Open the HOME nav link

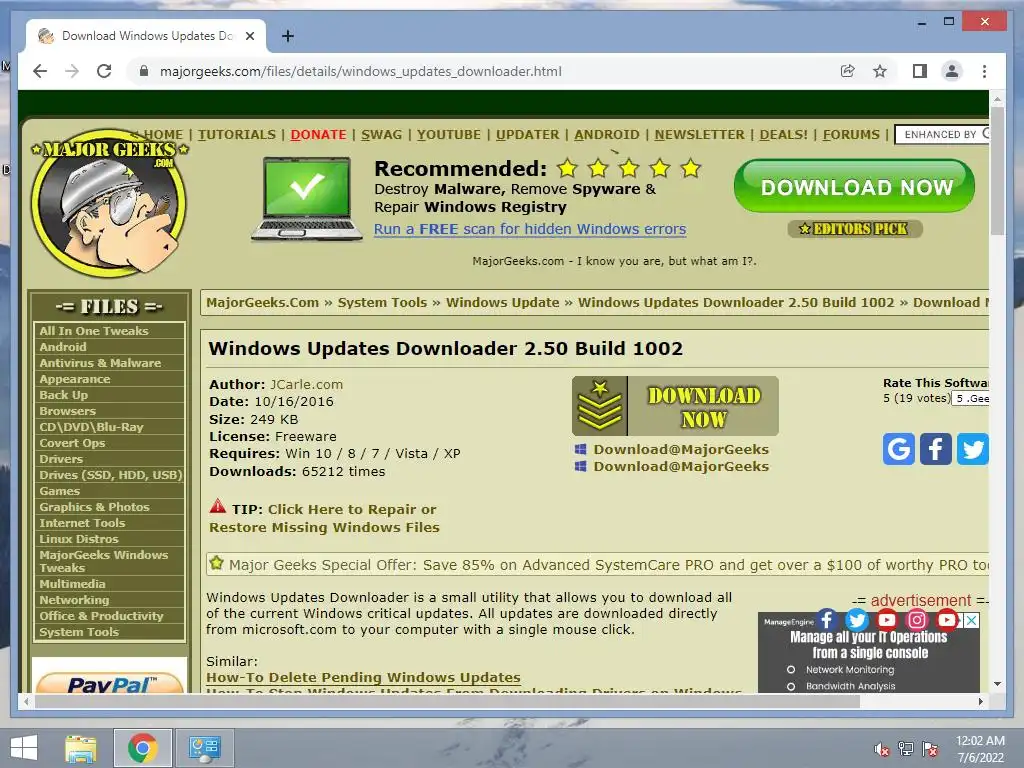pos(163,135)
